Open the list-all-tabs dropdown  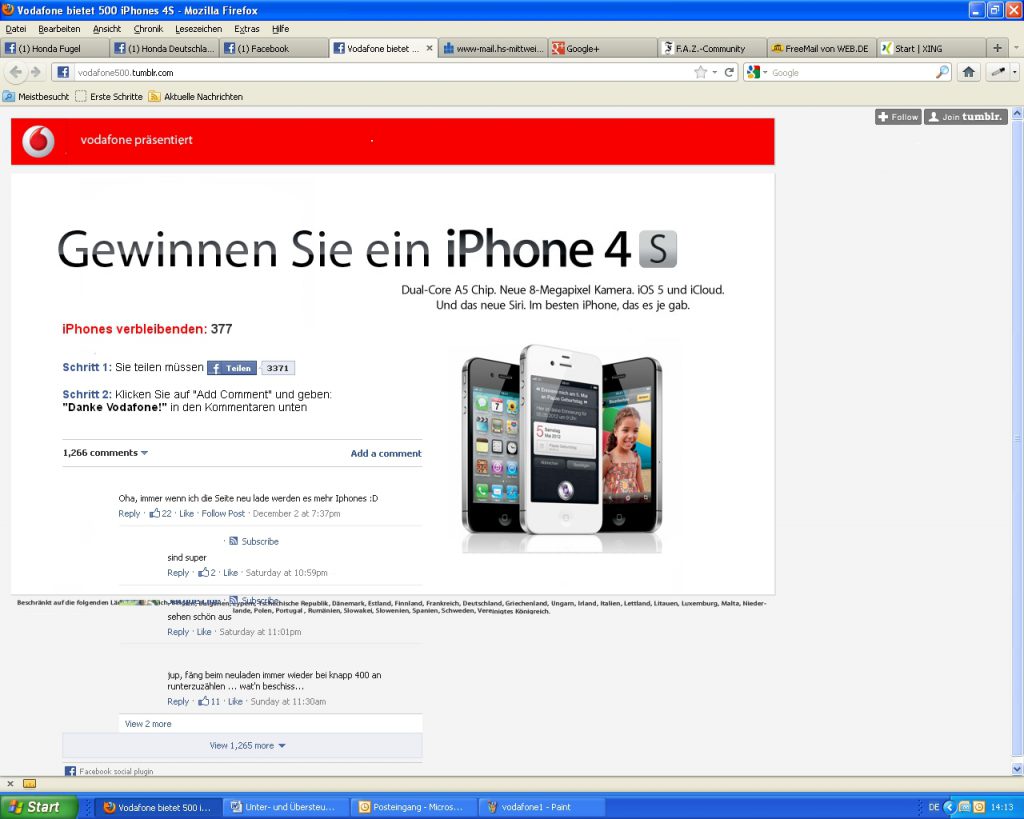click(x=1016, y=48)
